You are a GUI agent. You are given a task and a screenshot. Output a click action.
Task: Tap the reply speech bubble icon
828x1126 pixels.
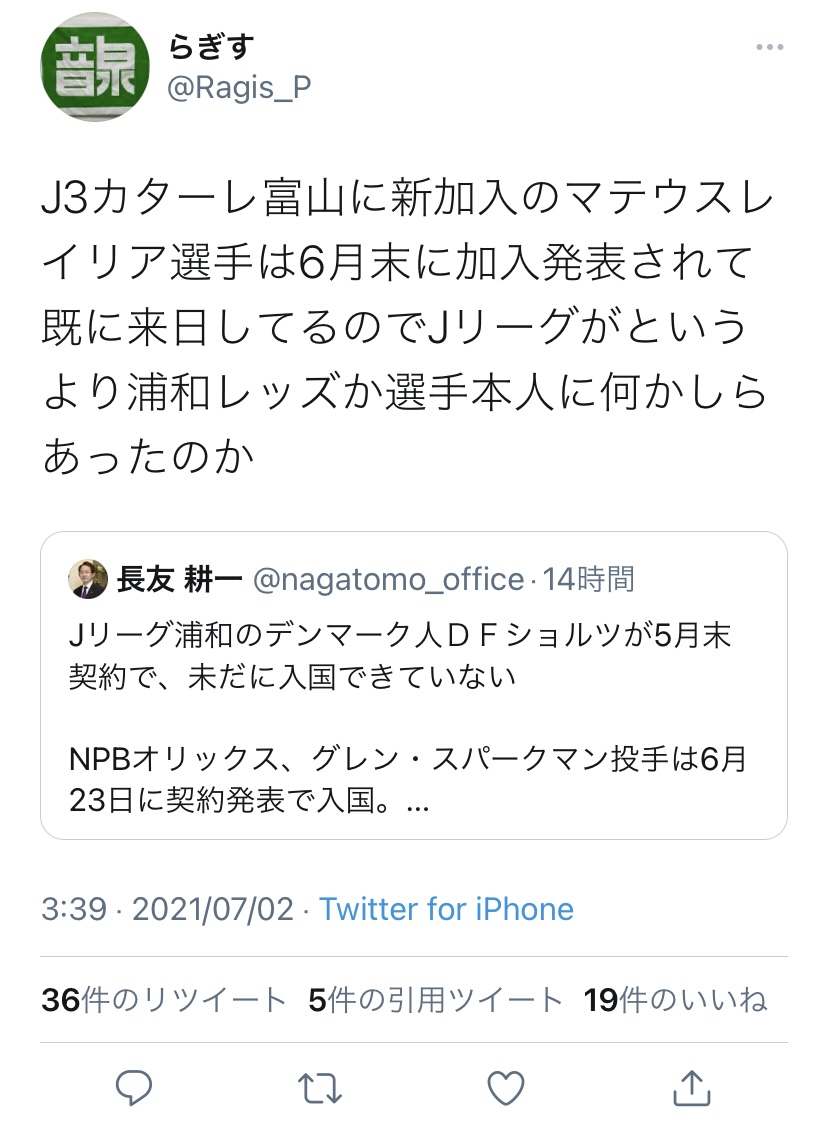coord(134,1088)
